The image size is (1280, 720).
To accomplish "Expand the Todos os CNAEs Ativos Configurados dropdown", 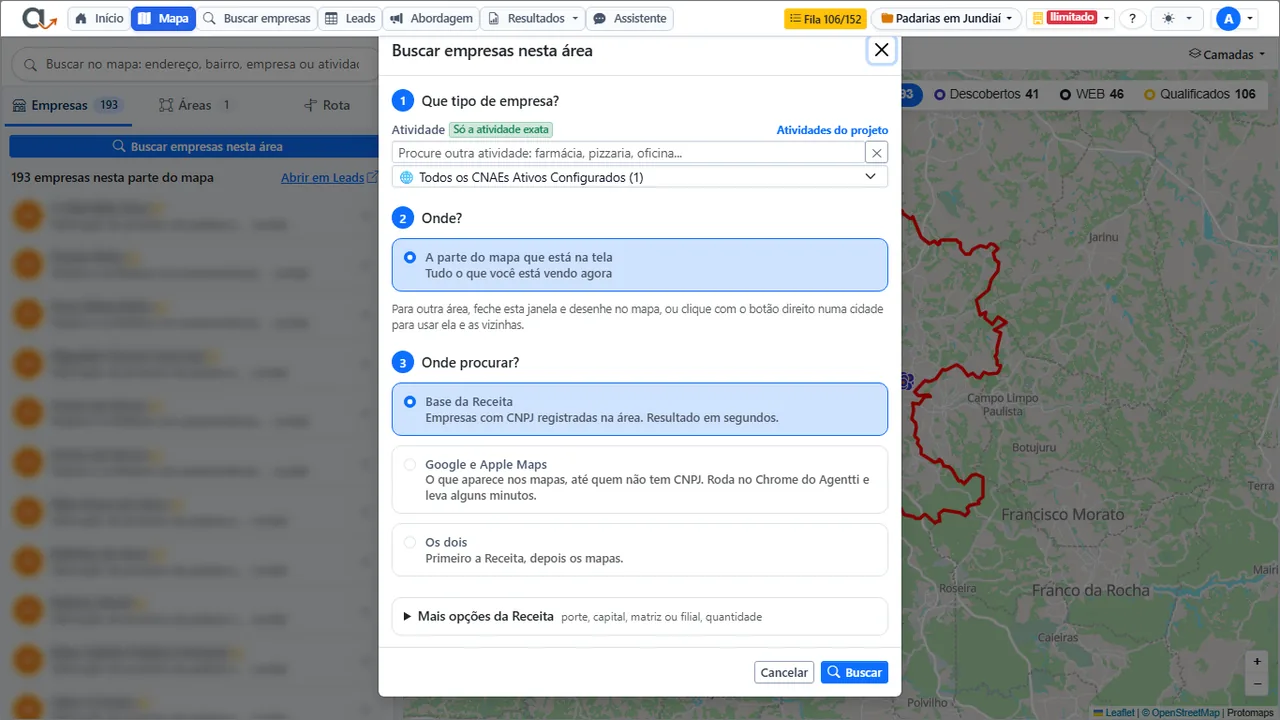I will [640, 177].
